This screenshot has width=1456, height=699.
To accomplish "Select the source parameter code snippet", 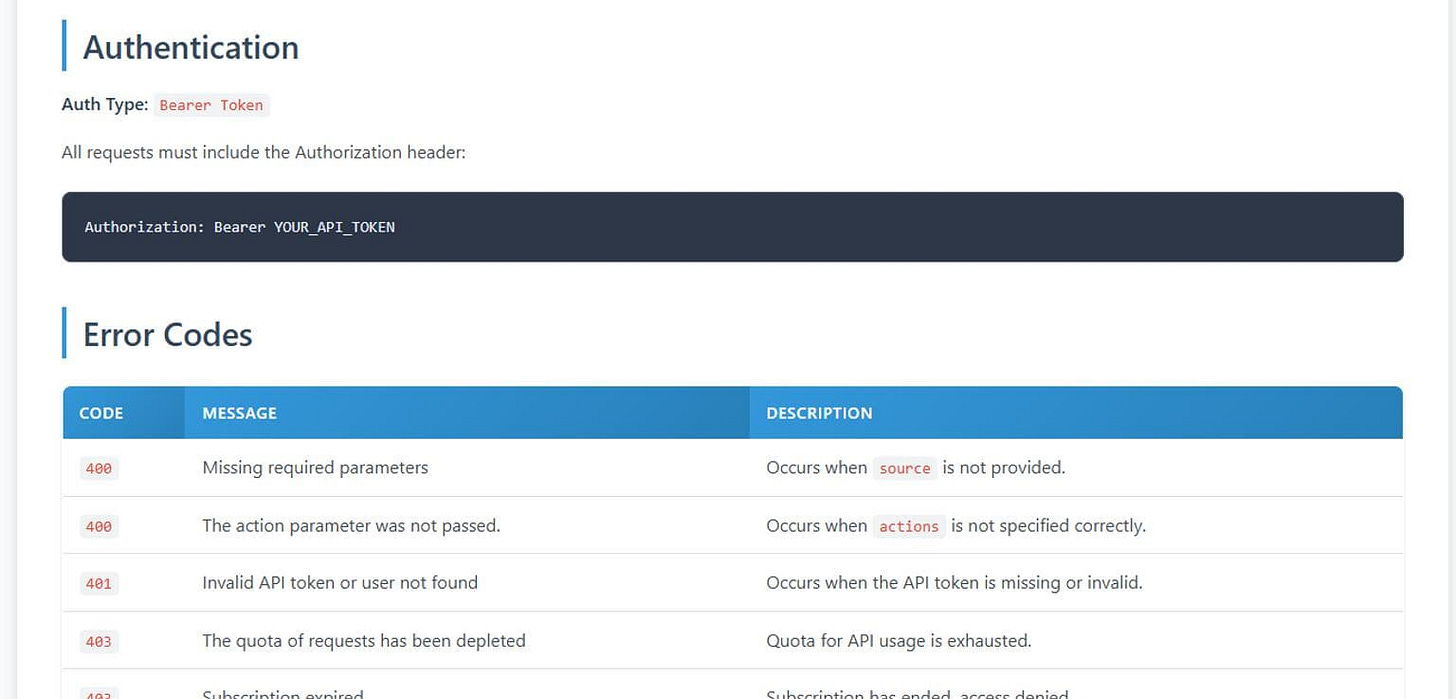I will click(x=904, y=468).
